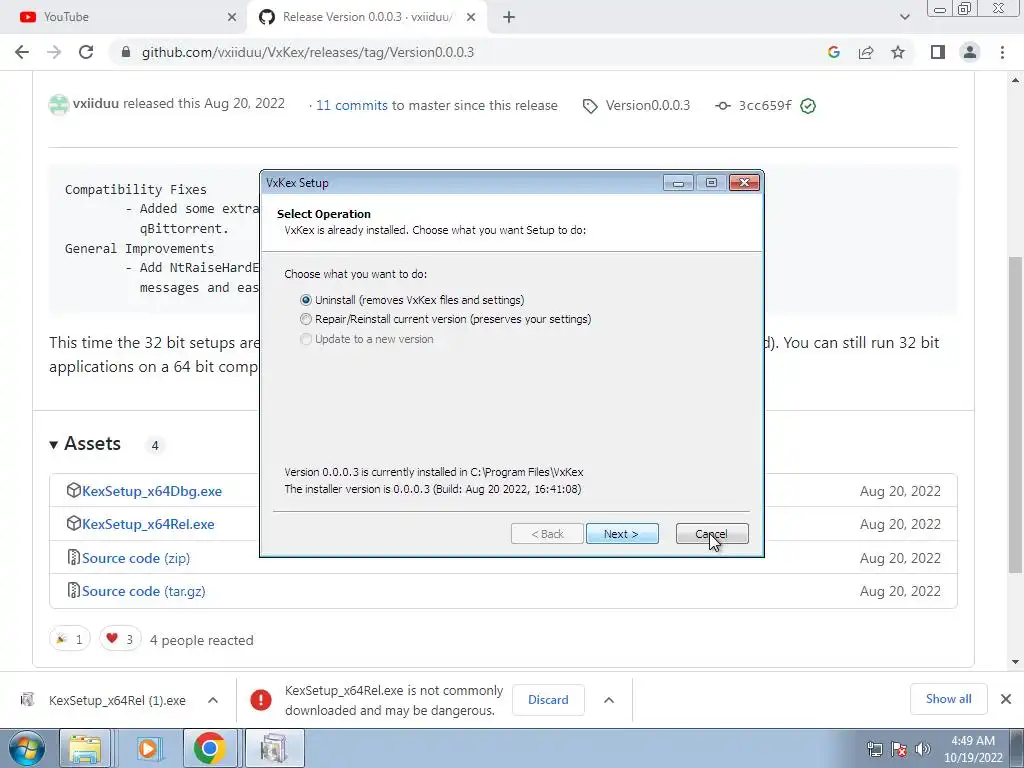Screen dimensions: 1024x768
Task: Click the heart reaction button
Action: click(120, 639)
